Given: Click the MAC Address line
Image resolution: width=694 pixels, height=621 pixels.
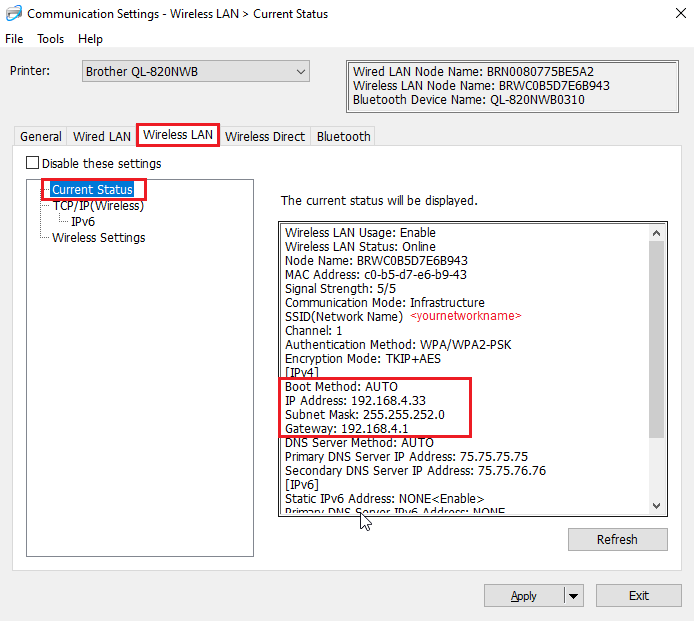Looking at the screenshot, I should pyautogui.click(x=376, y=275).
